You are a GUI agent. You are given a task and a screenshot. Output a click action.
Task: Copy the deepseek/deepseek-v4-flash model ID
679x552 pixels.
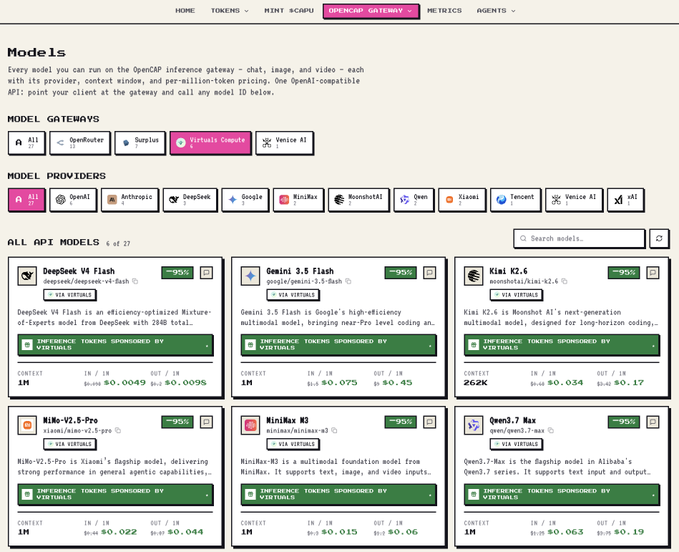(135, 281)
